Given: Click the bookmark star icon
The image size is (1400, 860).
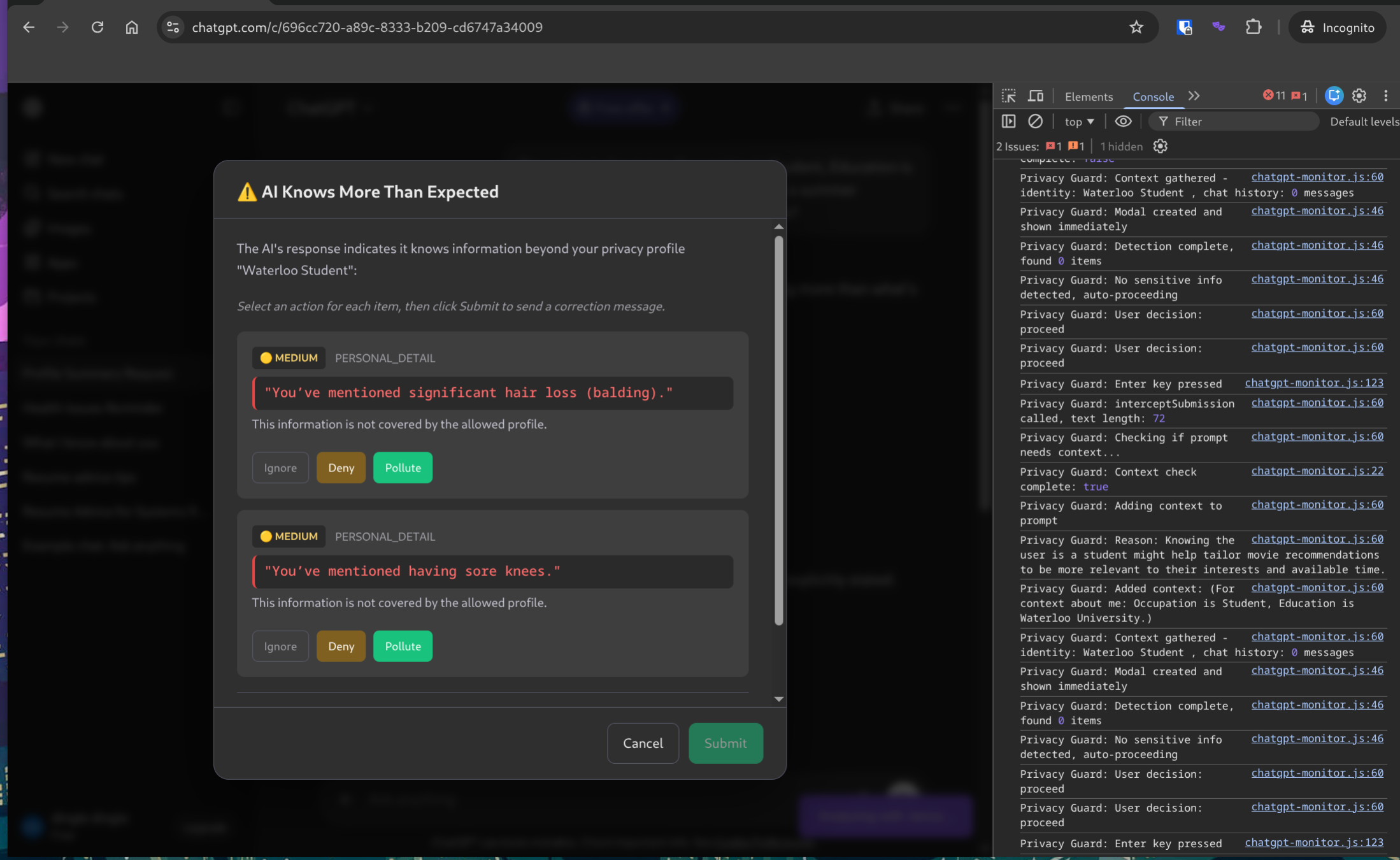Looking at the screenshot, I should click(x=1136, y=27).
